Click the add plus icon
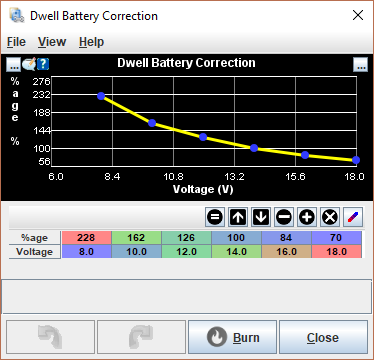This screenshot has height=360, width=374. 307,217
